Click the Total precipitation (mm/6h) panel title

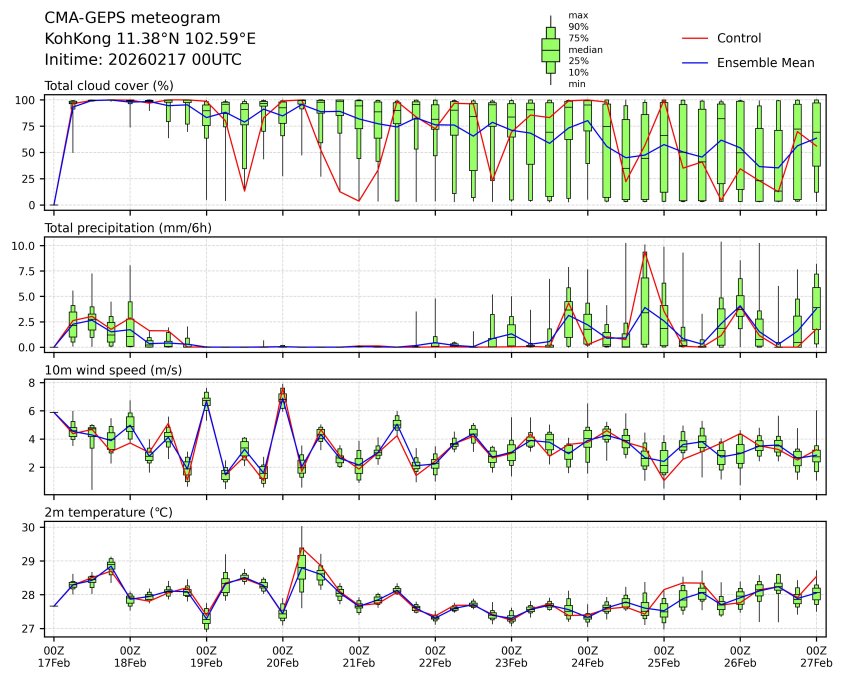pyautogui.click(x=129, y=228)
